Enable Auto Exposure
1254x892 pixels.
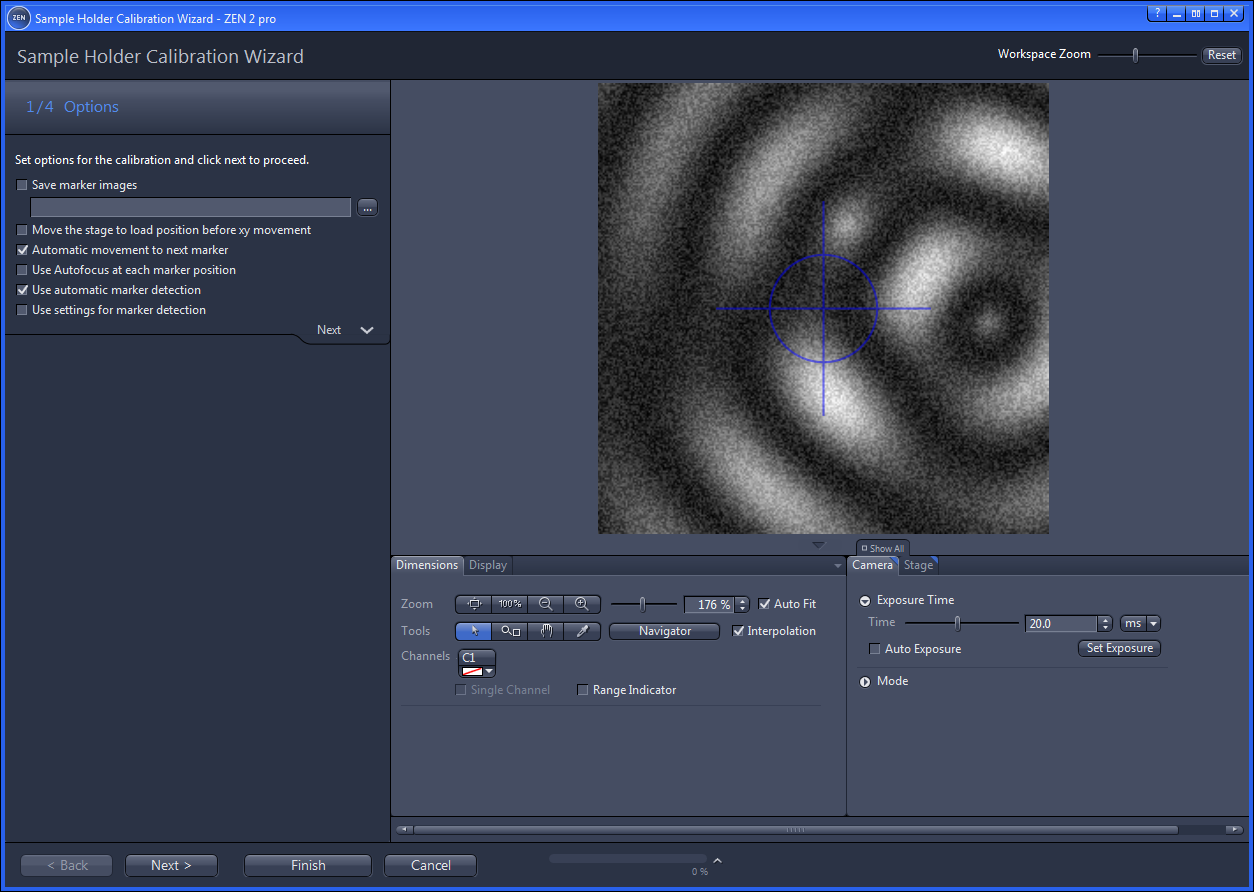(x=875, y=648)
